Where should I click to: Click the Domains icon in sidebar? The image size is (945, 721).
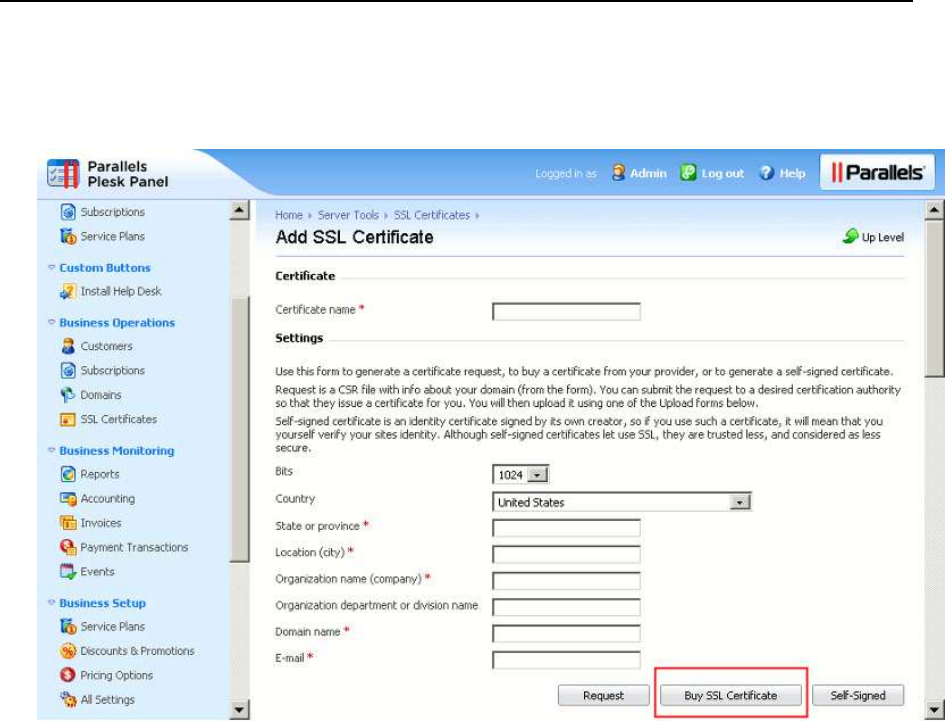68,395
